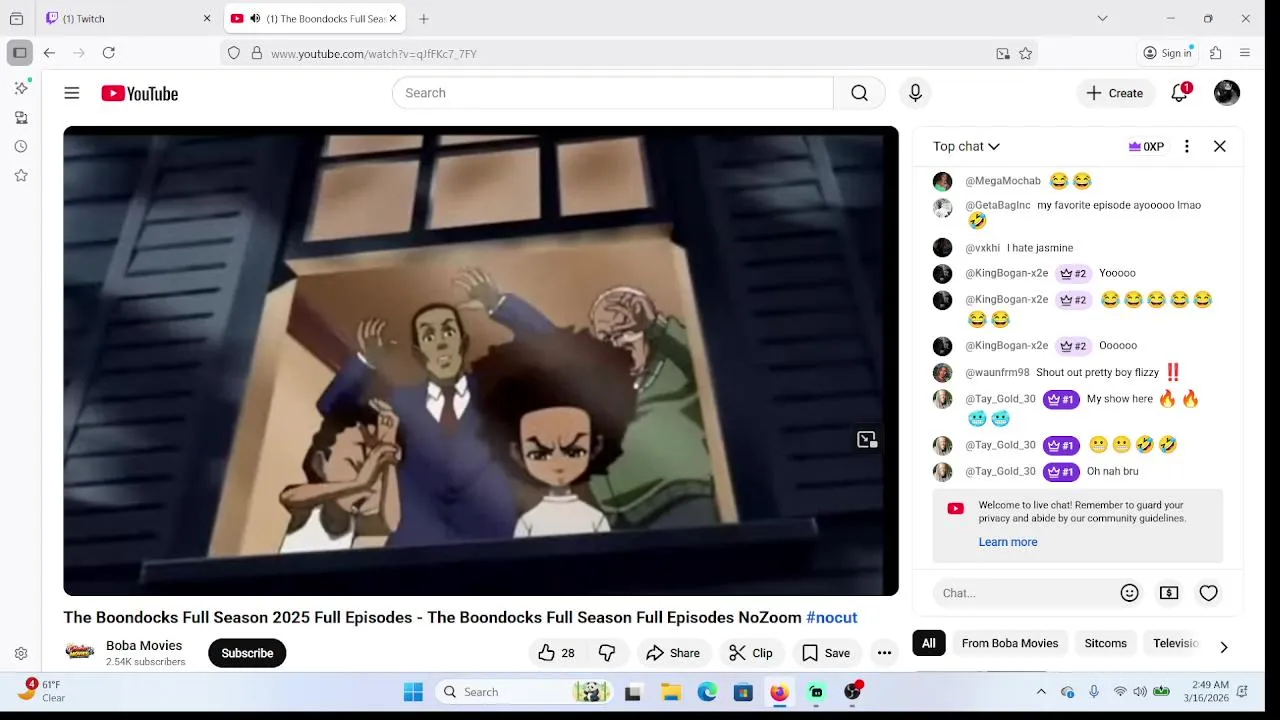Go to YouTube home via logo

coord(140,93)
